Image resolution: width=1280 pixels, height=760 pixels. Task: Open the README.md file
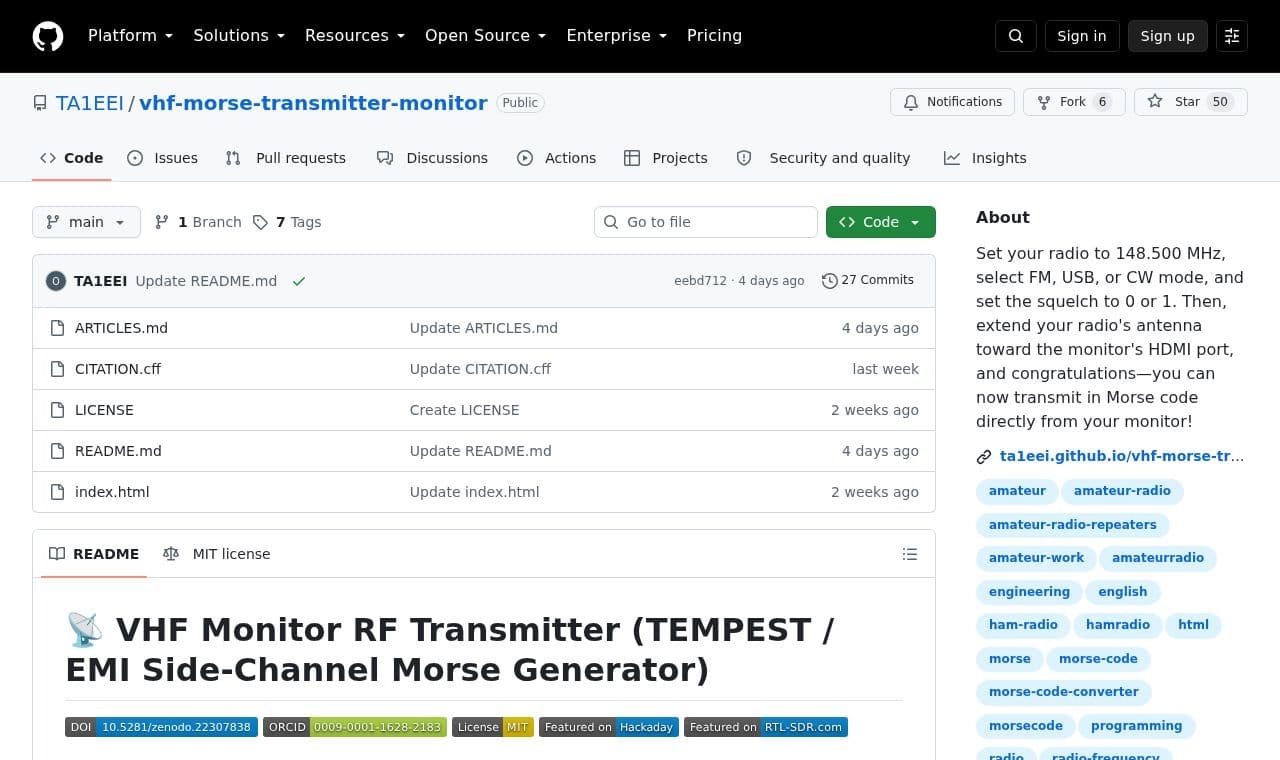(118, 451)
